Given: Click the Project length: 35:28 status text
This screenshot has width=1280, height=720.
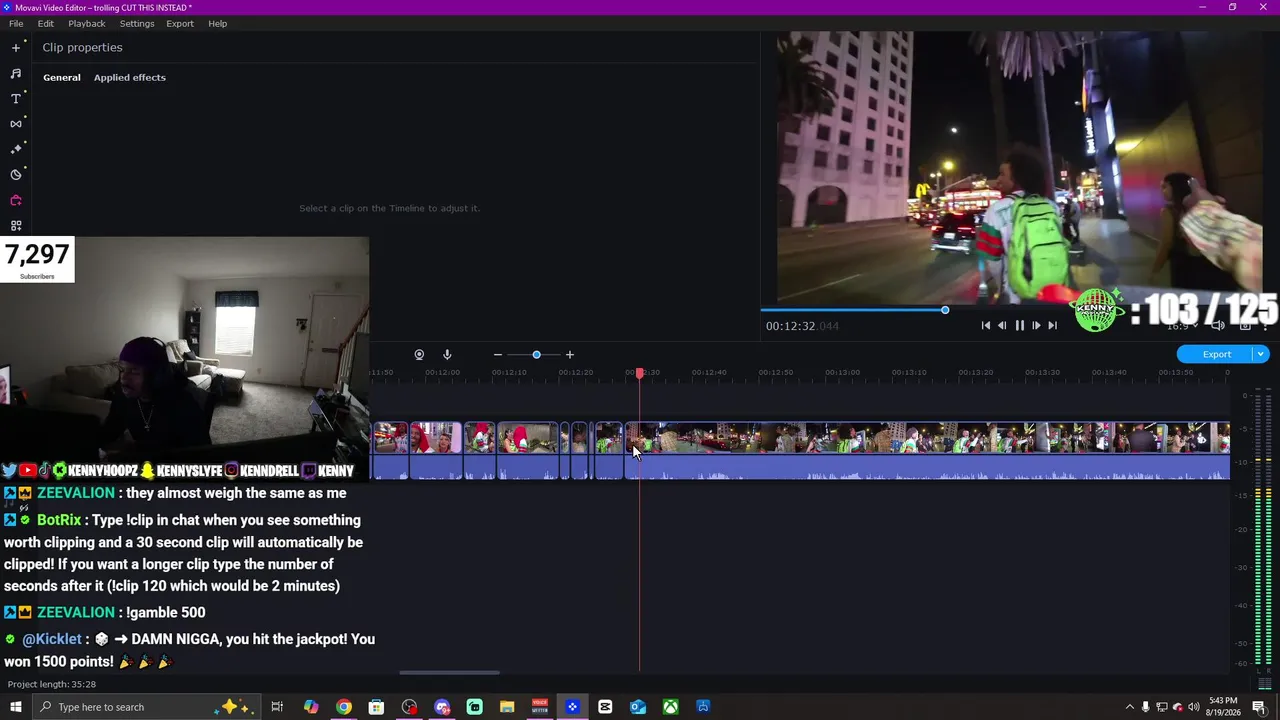Looking at the screenshot, I should coord(52,684).
